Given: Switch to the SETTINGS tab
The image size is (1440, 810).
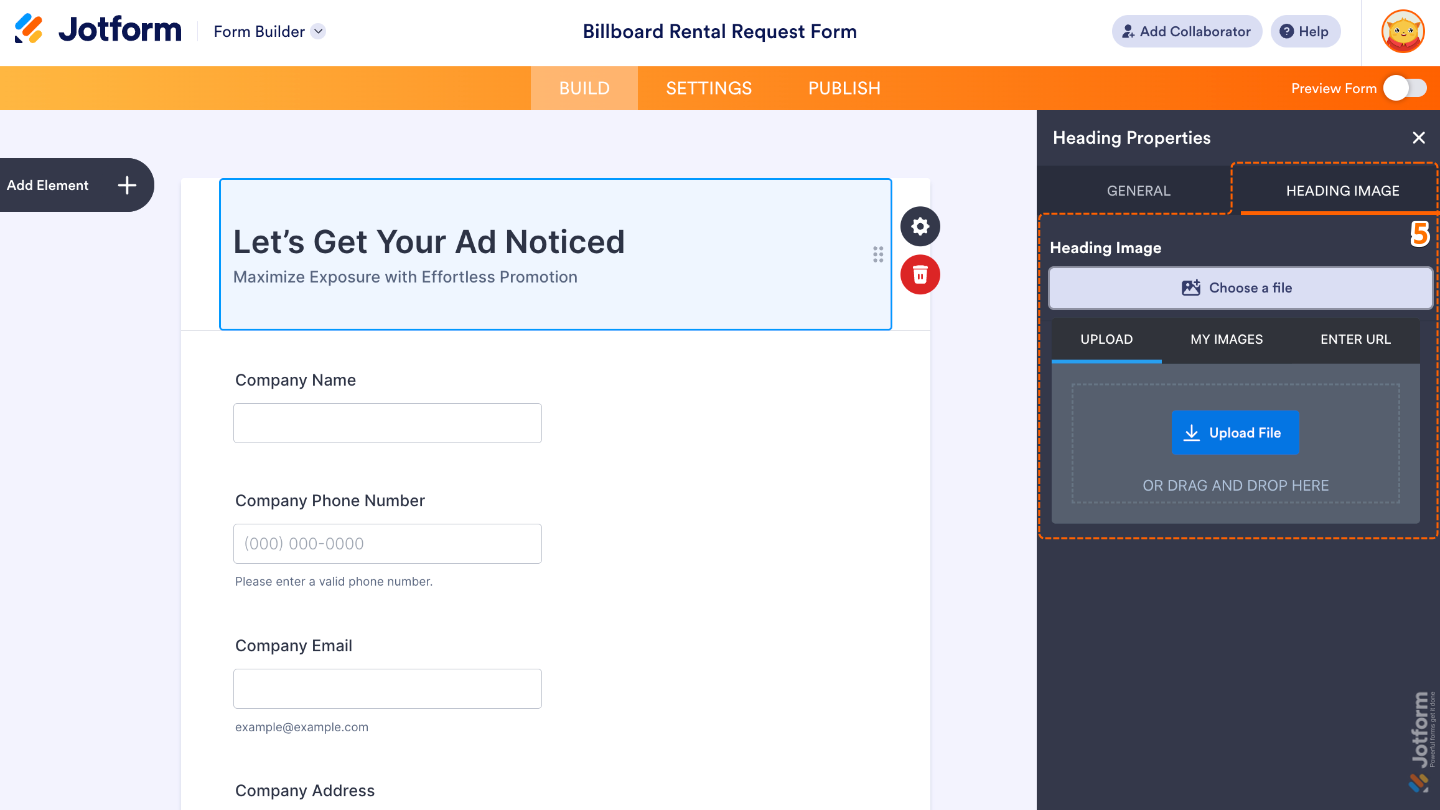Looking at the screenshot, I should 708,88.
